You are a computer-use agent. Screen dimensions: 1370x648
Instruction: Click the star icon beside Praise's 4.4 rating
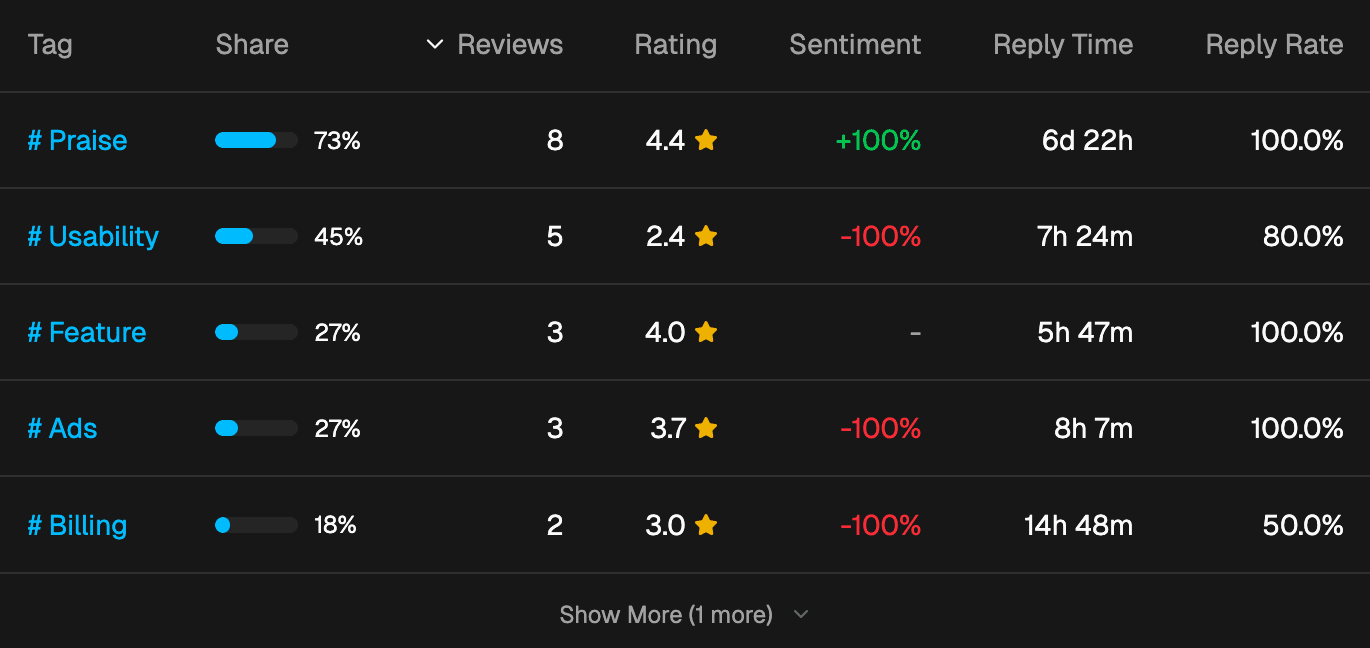pyautogui.click(x=705, y=141)
